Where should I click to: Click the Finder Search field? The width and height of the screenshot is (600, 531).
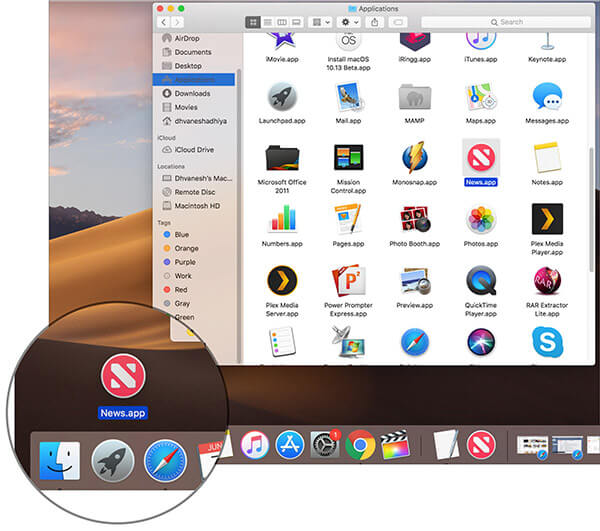(x=506, y=22)
